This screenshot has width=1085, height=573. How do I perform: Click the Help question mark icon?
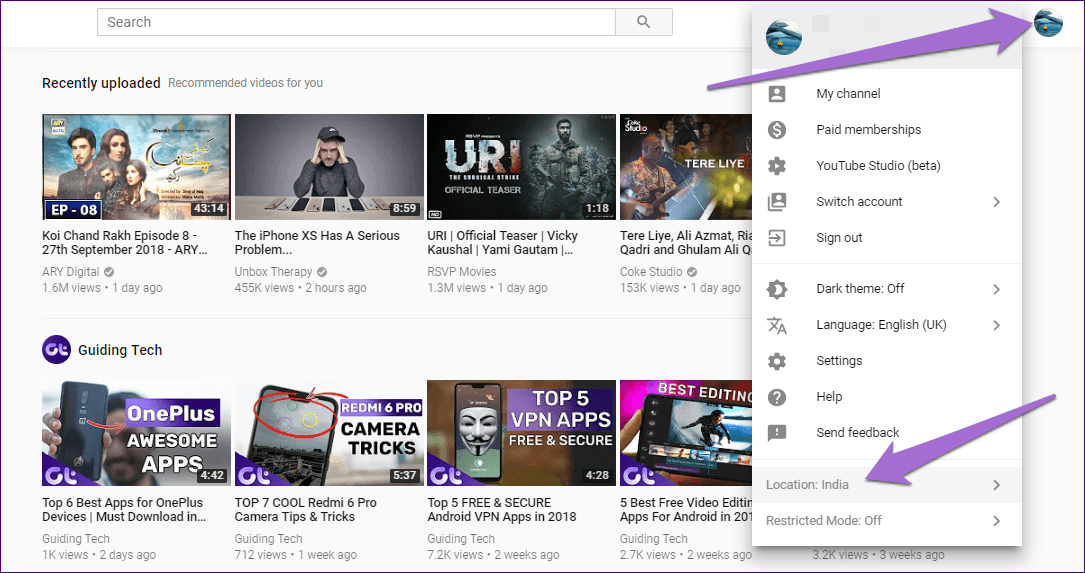tap(777, 397)
